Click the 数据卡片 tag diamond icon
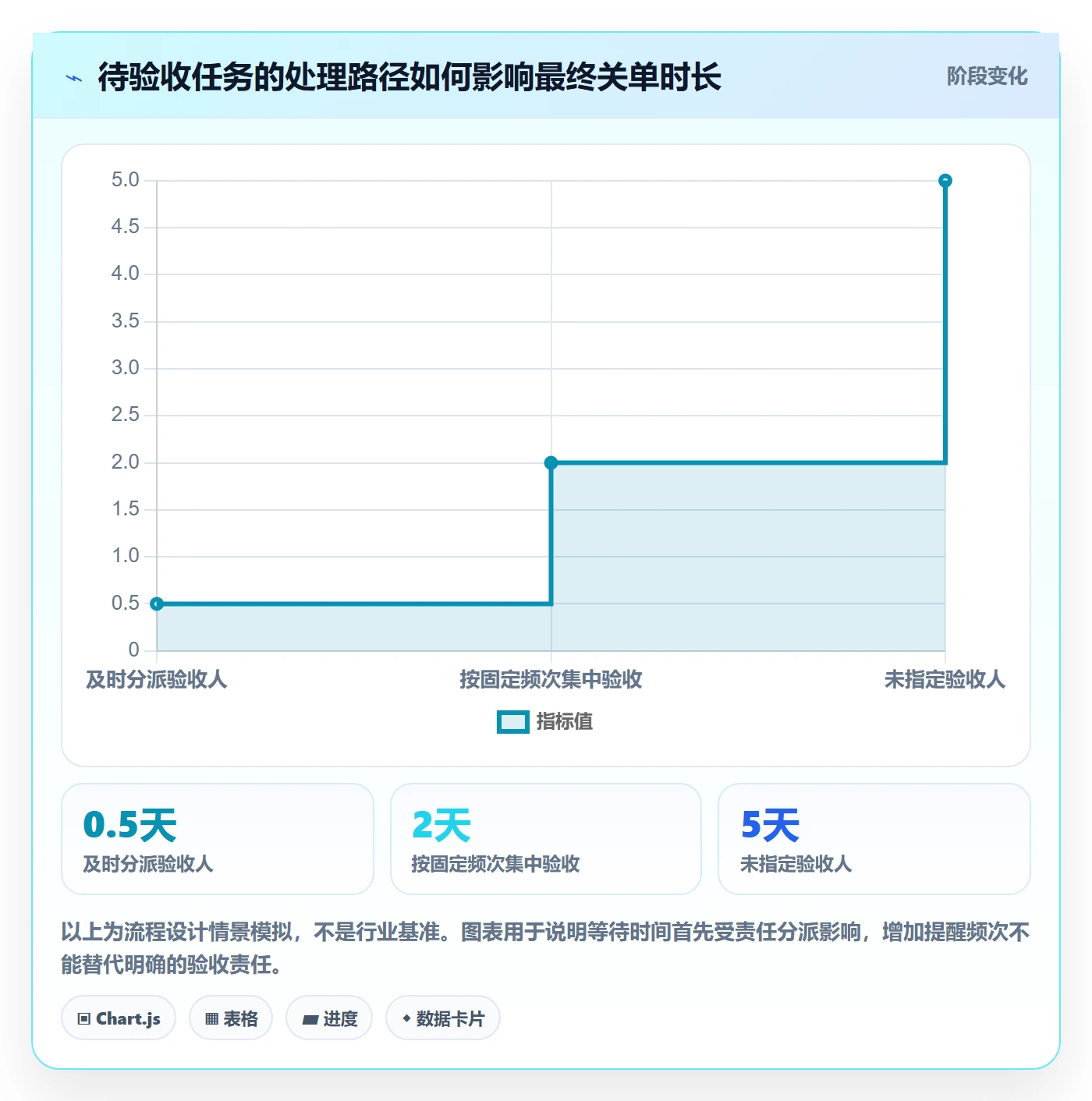 [406, 1018]
